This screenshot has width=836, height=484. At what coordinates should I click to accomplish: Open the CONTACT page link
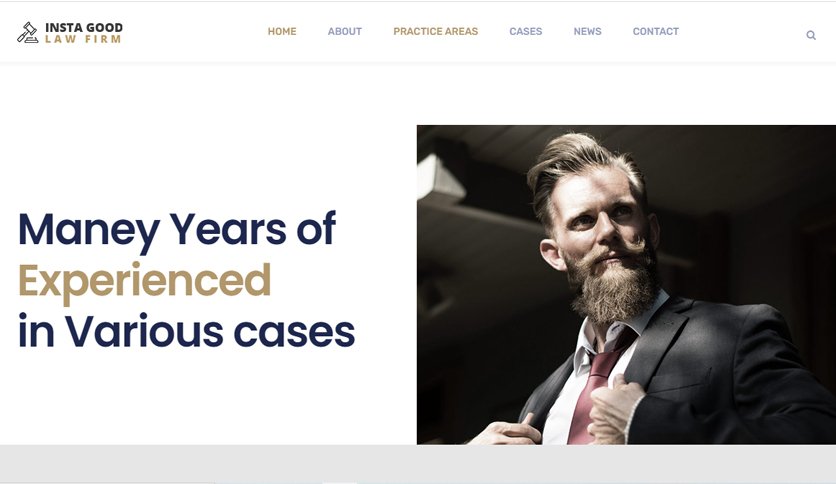pos(656,31)
